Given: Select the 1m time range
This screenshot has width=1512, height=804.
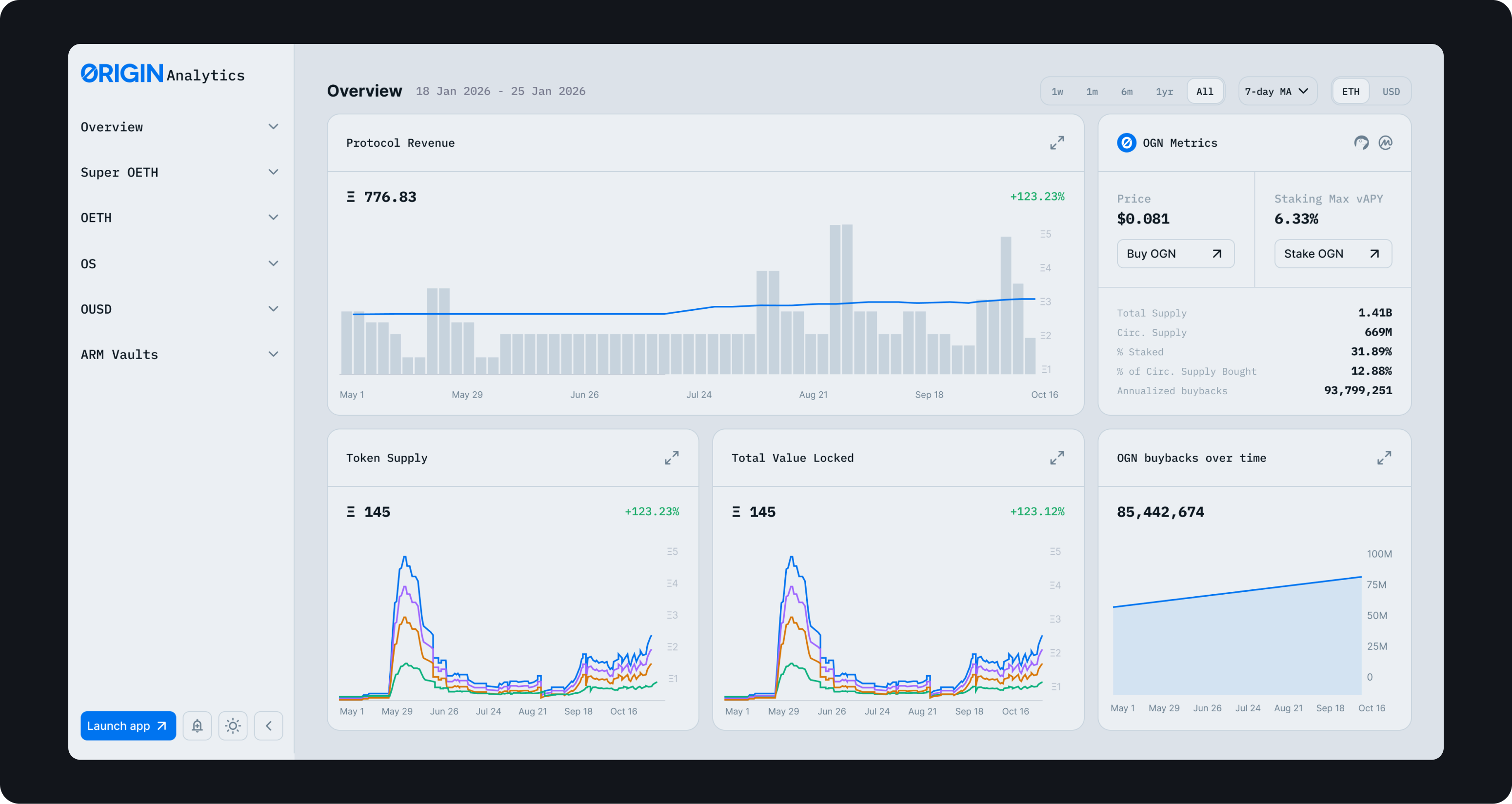Looking at the screenshot, I should point(1092,91).
